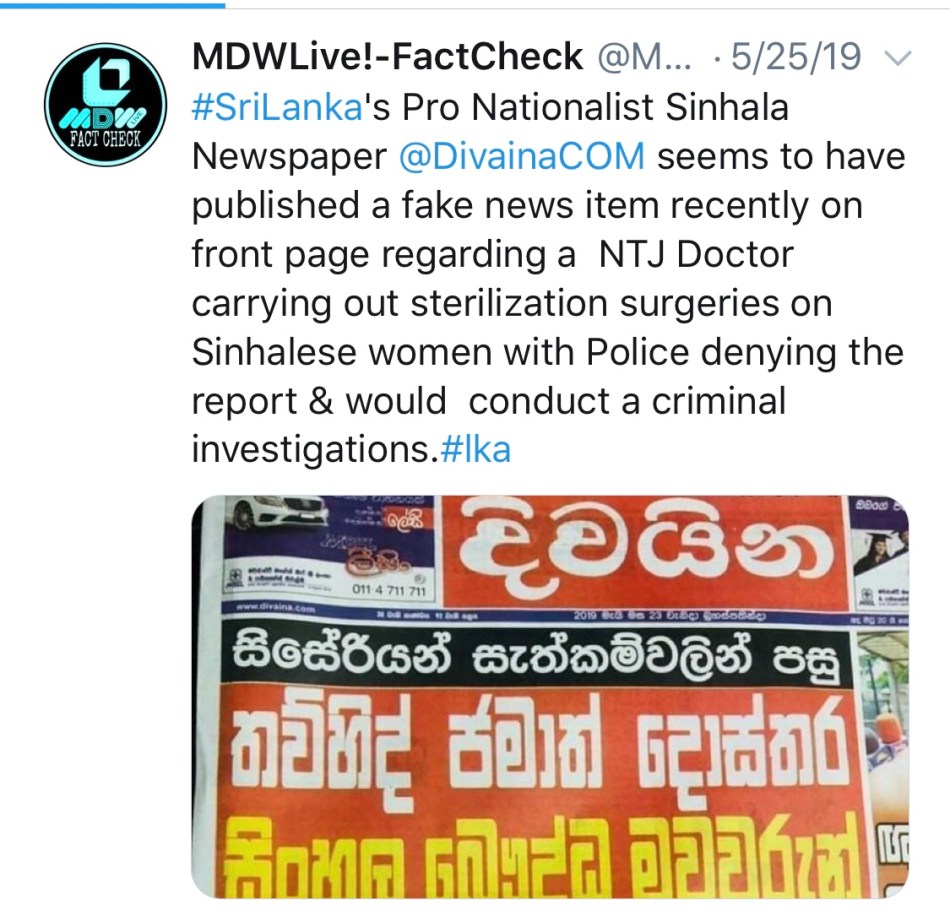
Task: Click the phrase 'fake news item' in the tweet
Action: tap(528, 205)
